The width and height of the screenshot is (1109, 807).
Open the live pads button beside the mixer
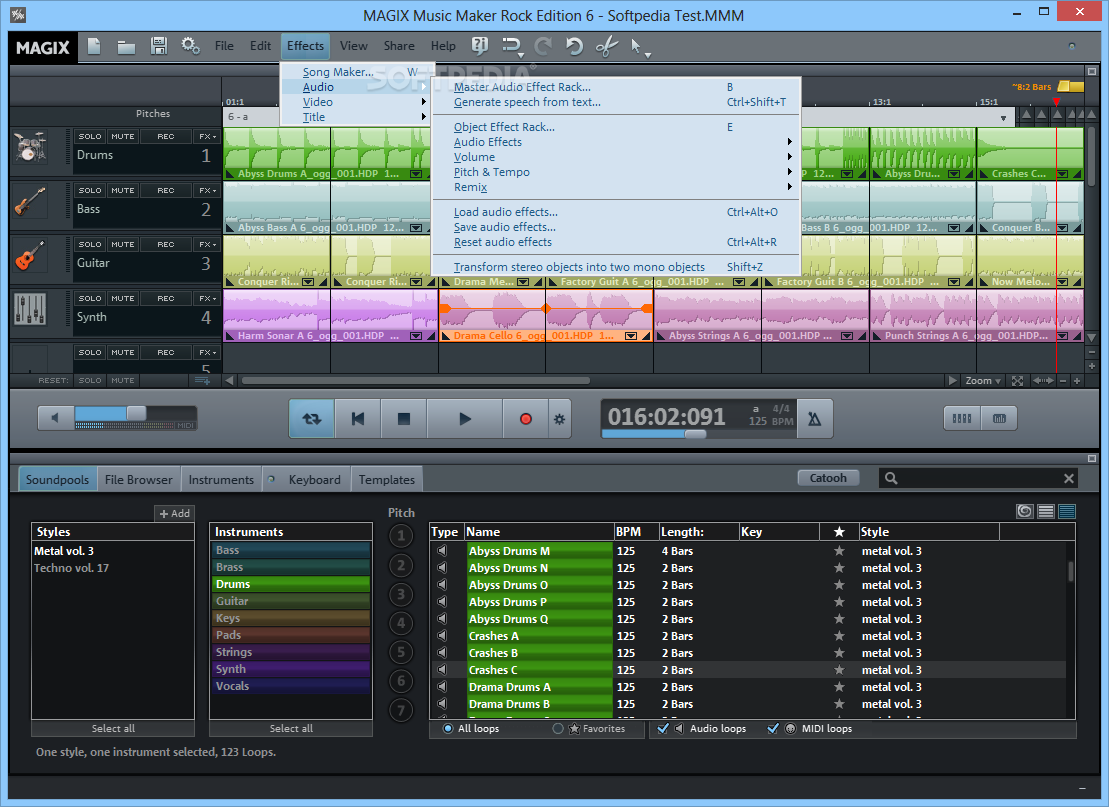pos(999,419)
